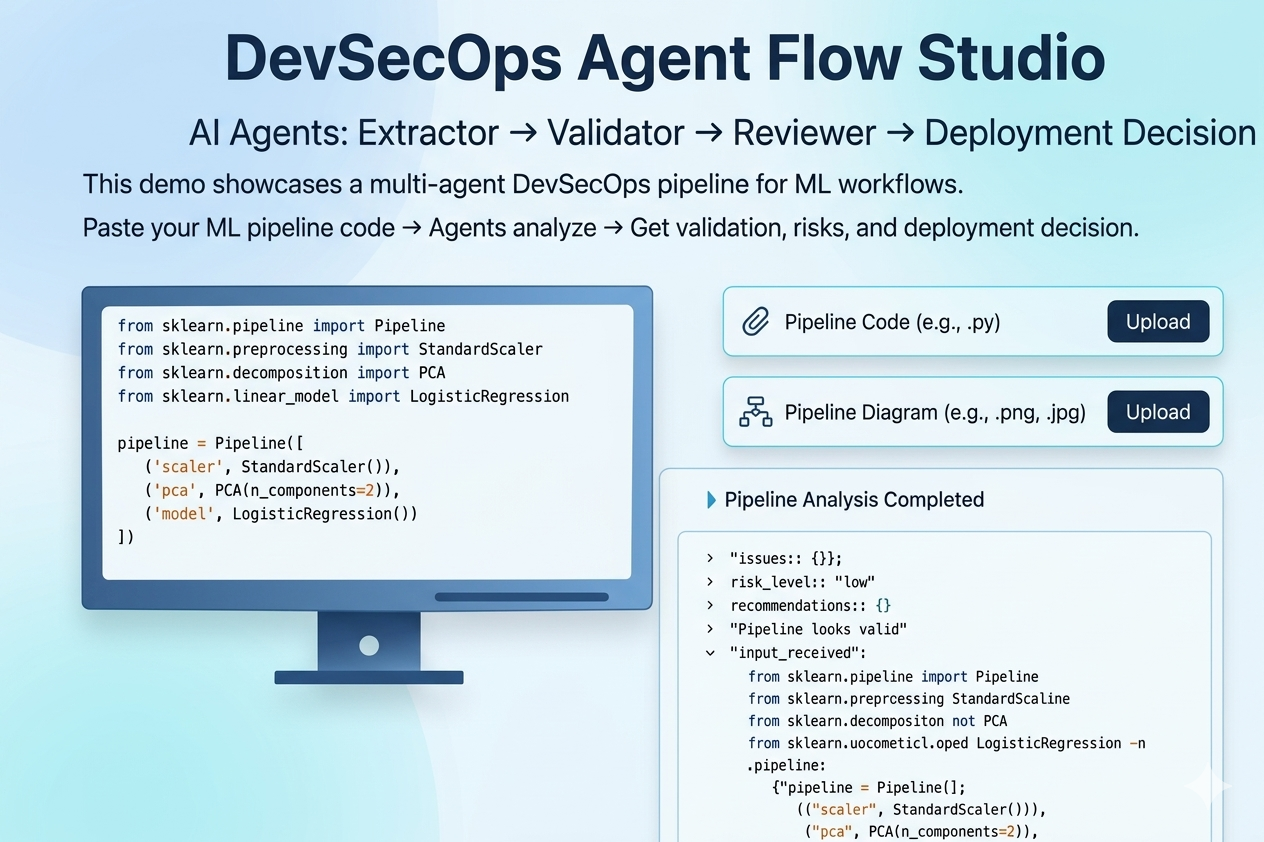Collapse the "input_received" row

click(x=710, y=653)
